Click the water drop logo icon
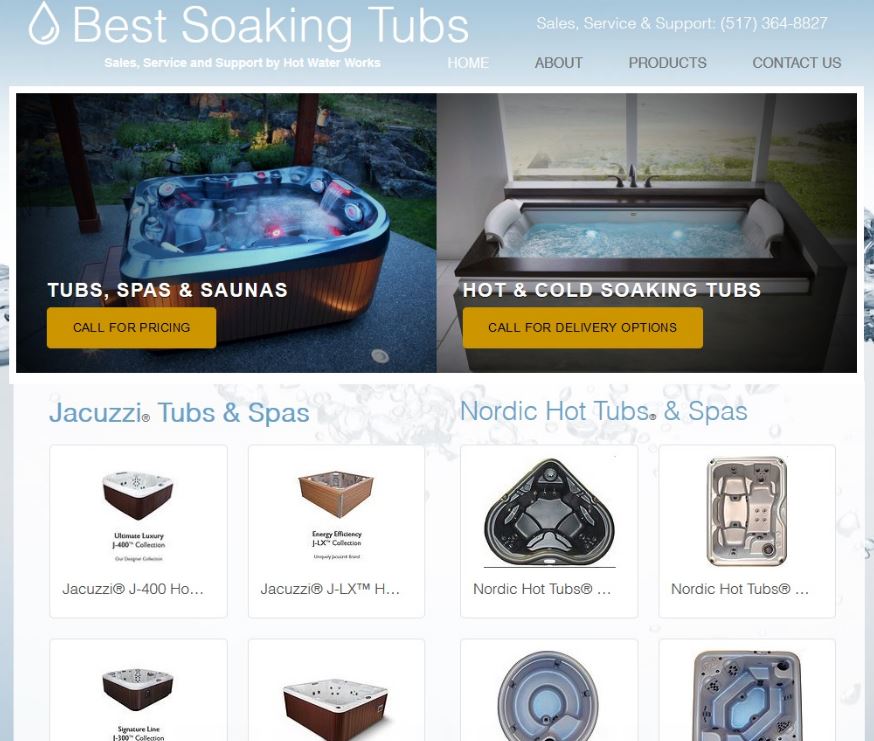Screen dimensions: 874x741 pyautogui.click(x=44, y=23)
